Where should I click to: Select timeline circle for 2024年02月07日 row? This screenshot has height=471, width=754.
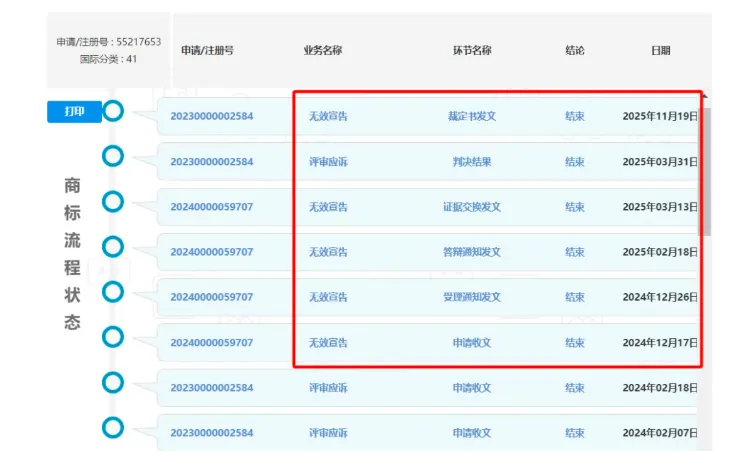point(113,428)
